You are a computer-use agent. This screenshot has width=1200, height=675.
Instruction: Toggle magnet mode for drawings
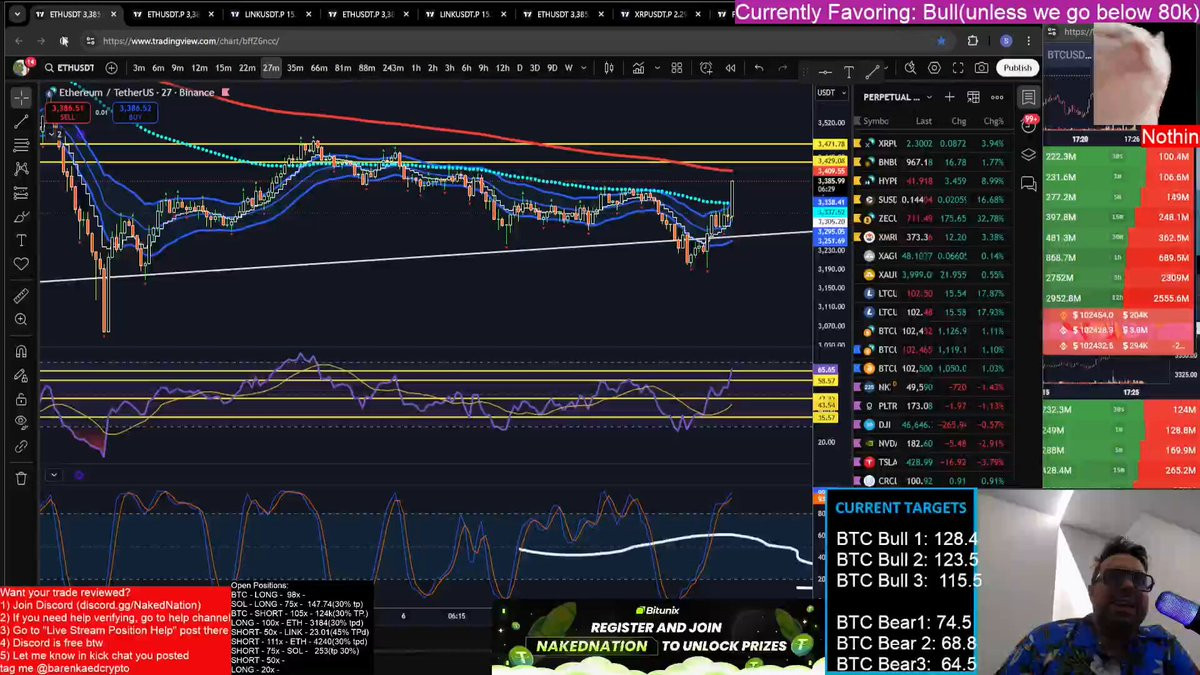coord(21,351)
